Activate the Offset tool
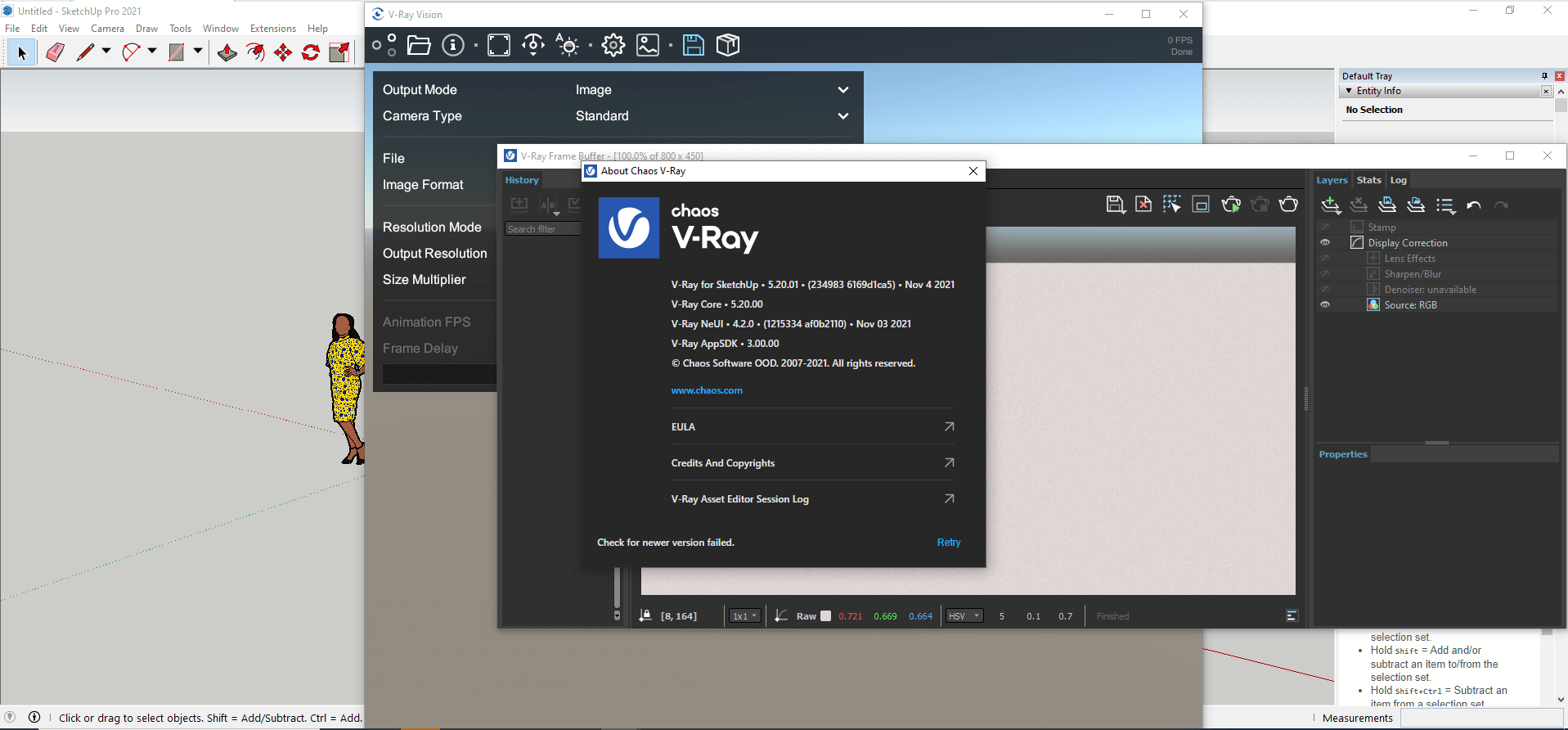This screenshot has width=1568, height=730. pyautogui.click(x=256, y=52)
